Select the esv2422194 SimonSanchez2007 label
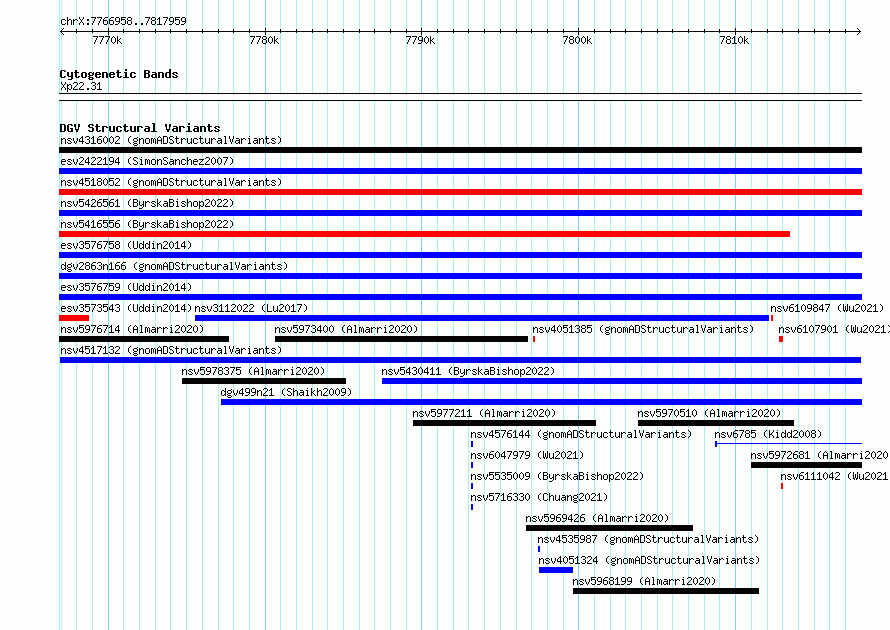Image resolution: width=890 pixels, height=630 pixels. [147, 161]
